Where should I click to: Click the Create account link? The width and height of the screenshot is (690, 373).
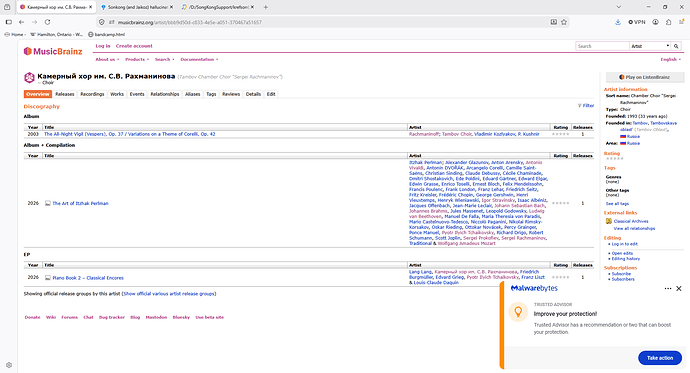point(134,46)
